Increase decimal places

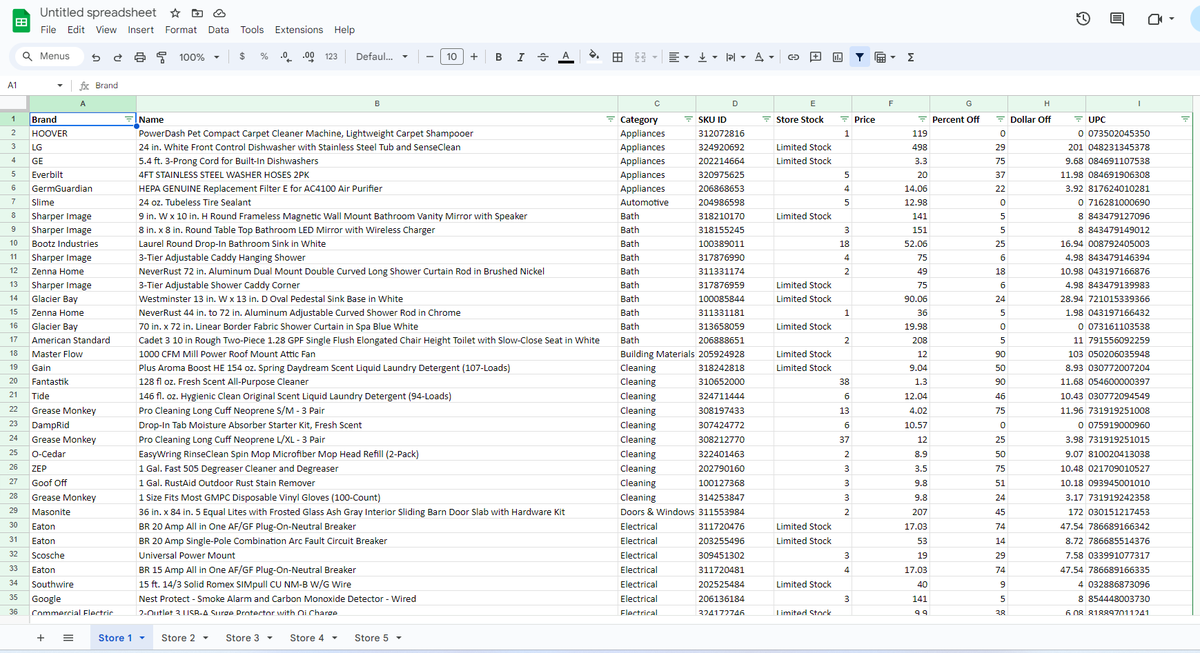(x=307, y=57)
